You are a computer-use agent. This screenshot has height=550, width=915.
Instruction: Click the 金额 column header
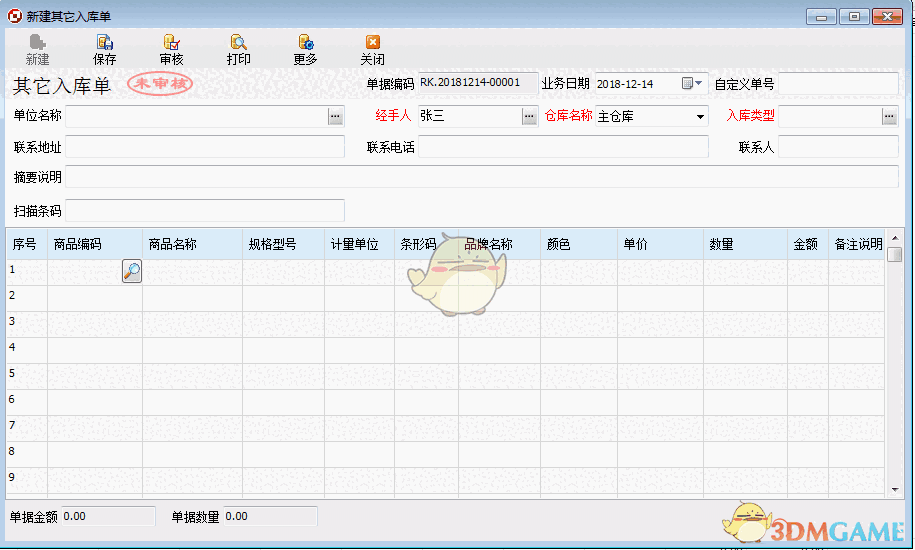pyautogui.click(x=808, y=244)
